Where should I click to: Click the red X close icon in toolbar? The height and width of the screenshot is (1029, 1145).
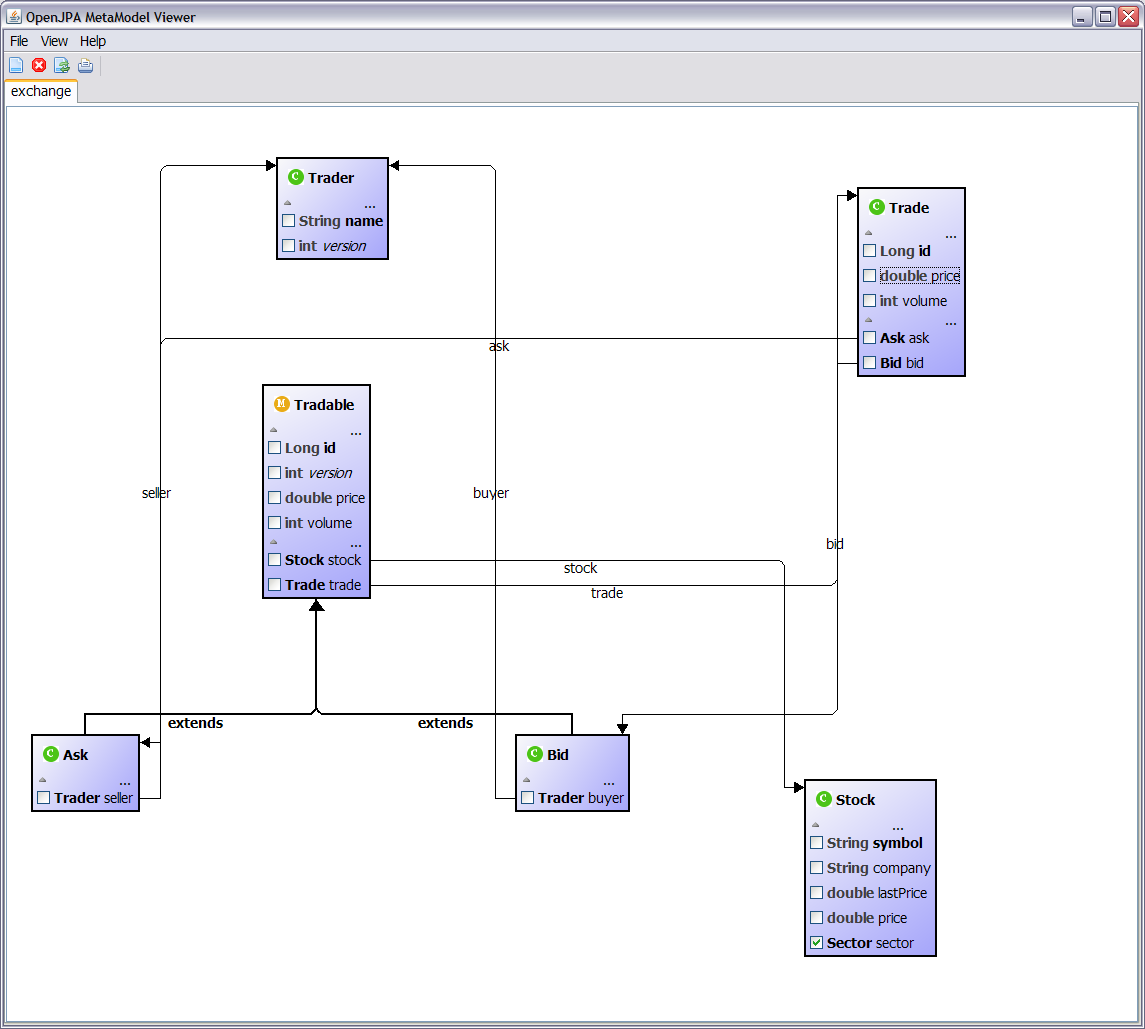(39, 66)
